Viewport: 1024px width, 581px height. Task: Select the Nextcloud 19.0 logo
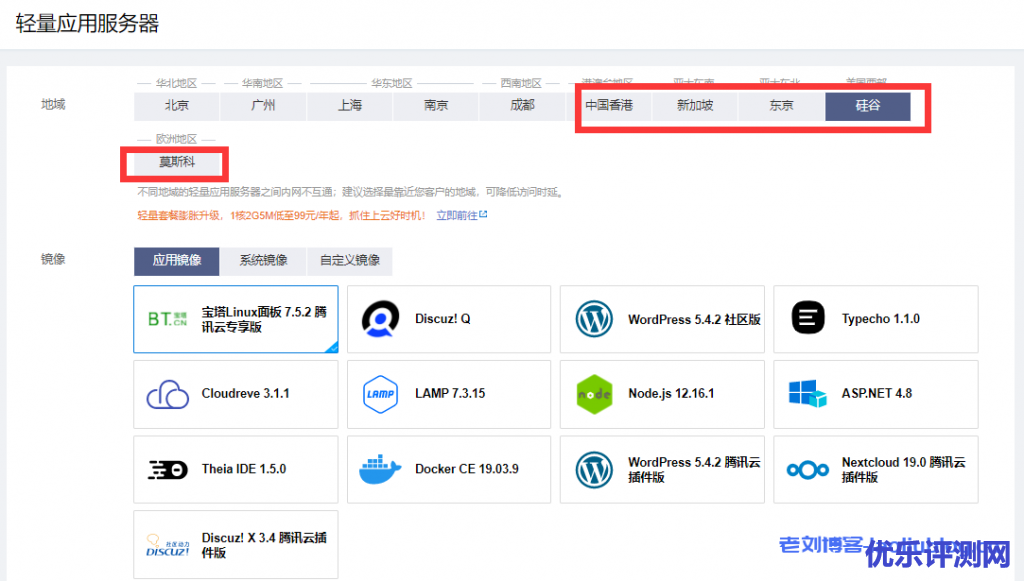pos(808,469)
